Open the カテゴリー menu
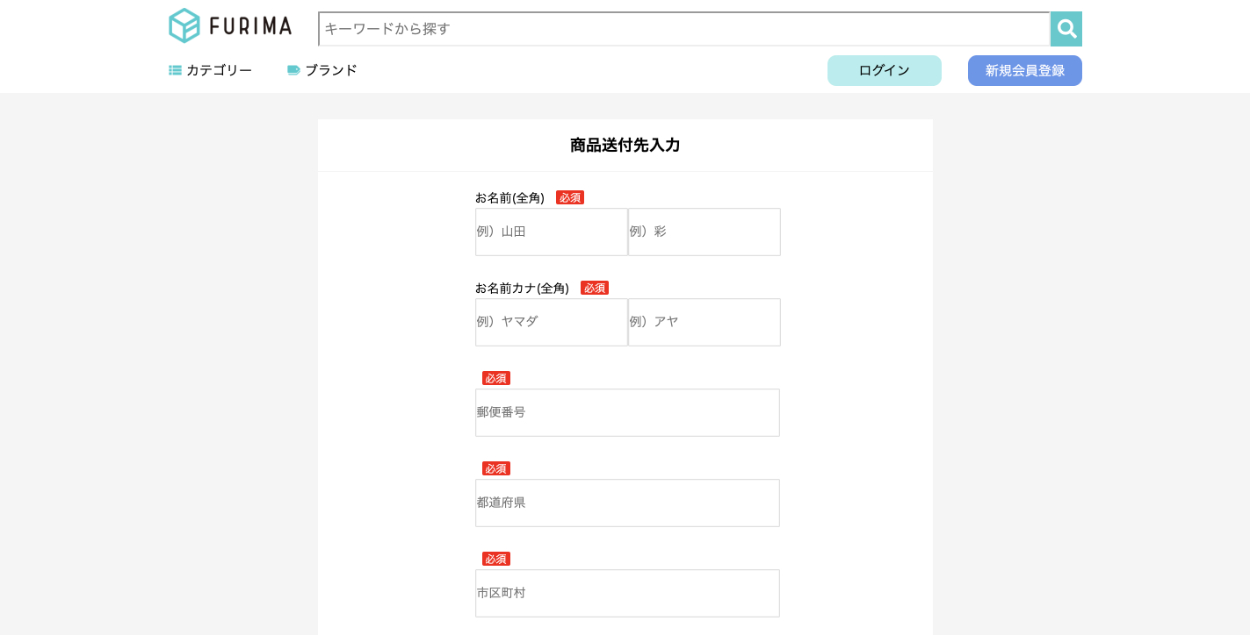 [x=218, y=70]
